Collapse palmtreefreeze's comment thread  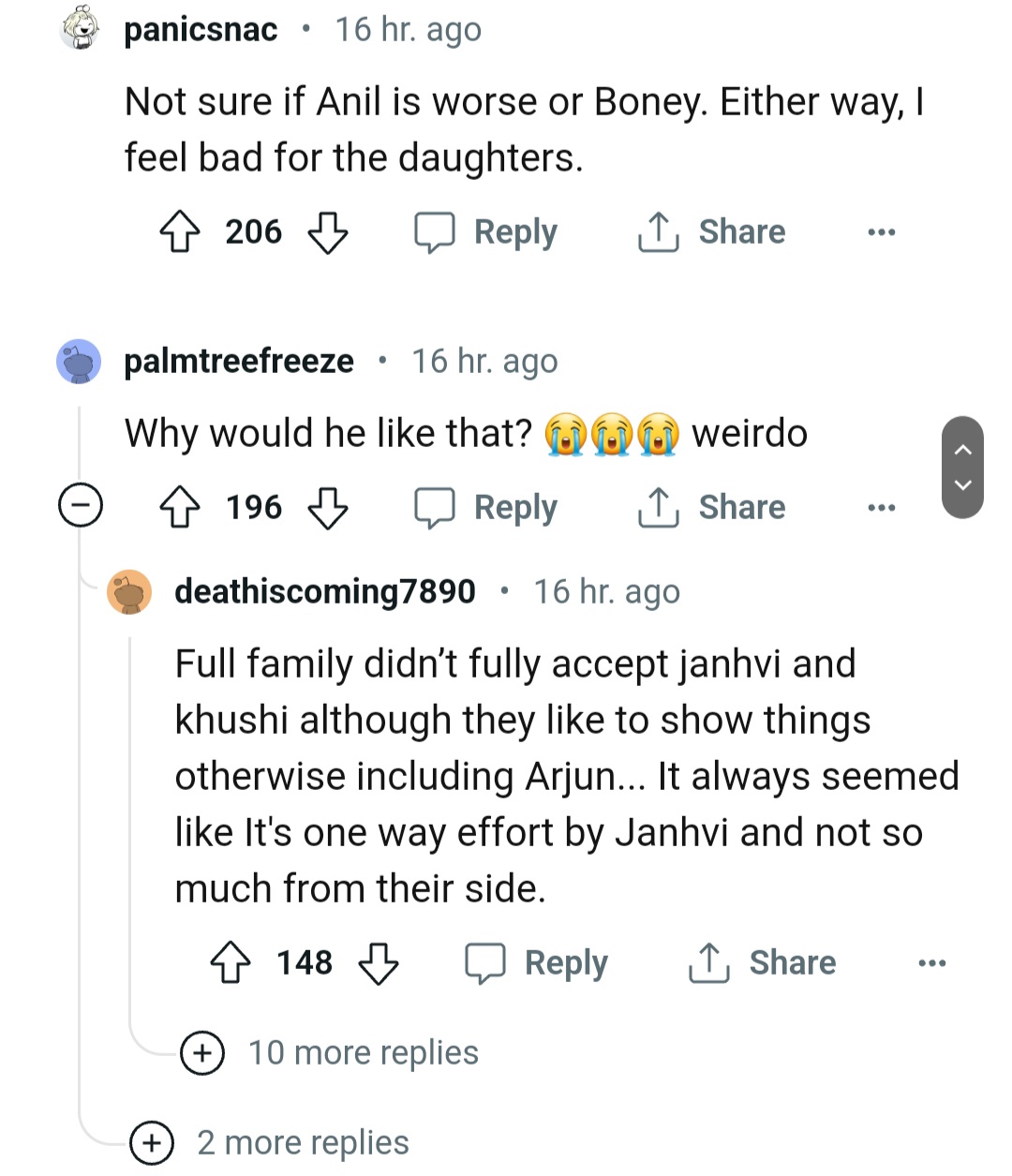pyautogui.click(x=81, y=507)
